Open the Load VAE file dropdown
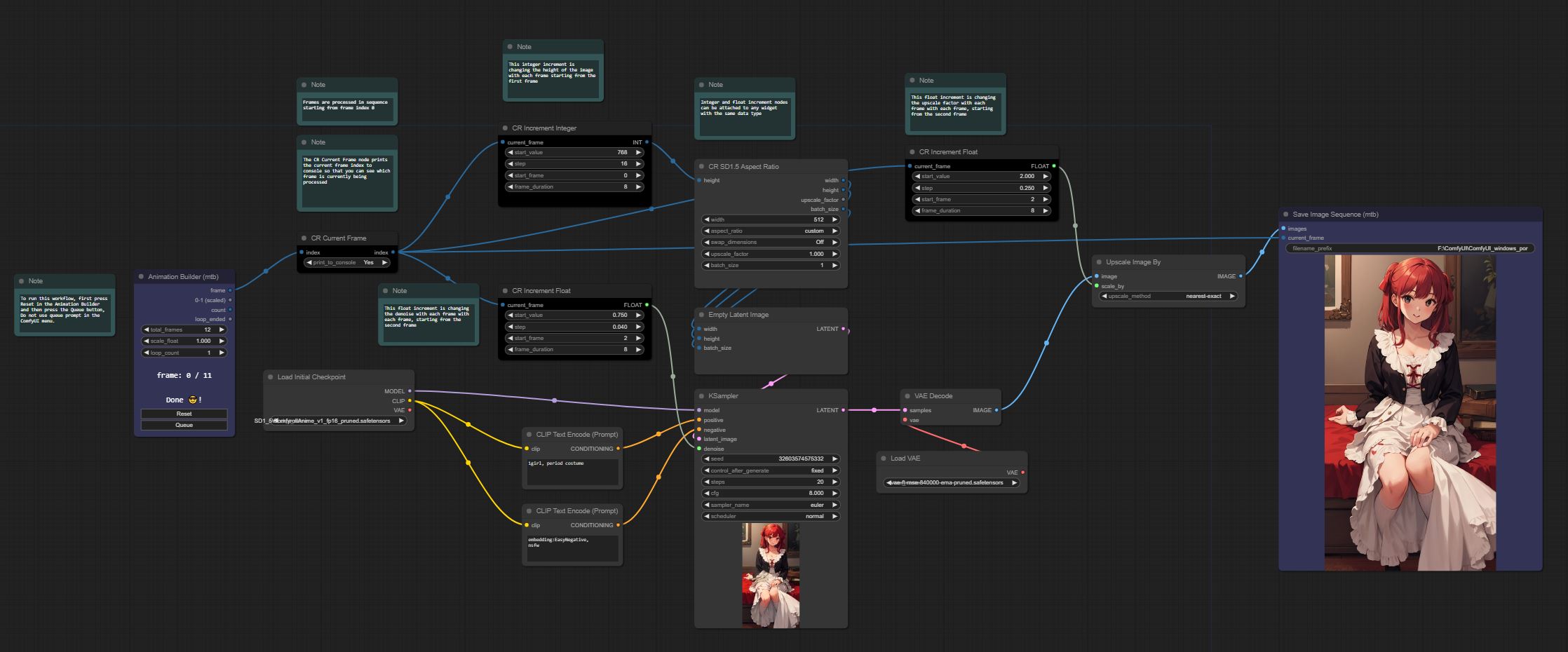Image resolution: width=1568 pixels, height=652 pixels. point(952,482)
